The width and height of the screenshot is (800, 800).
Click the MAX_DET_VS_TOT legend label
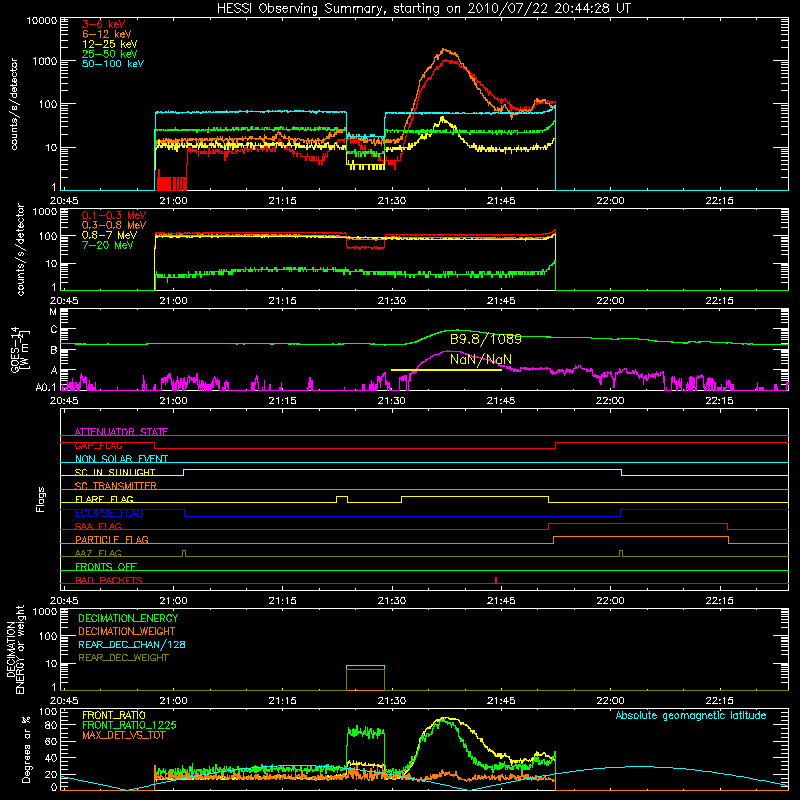coord(123,735)
